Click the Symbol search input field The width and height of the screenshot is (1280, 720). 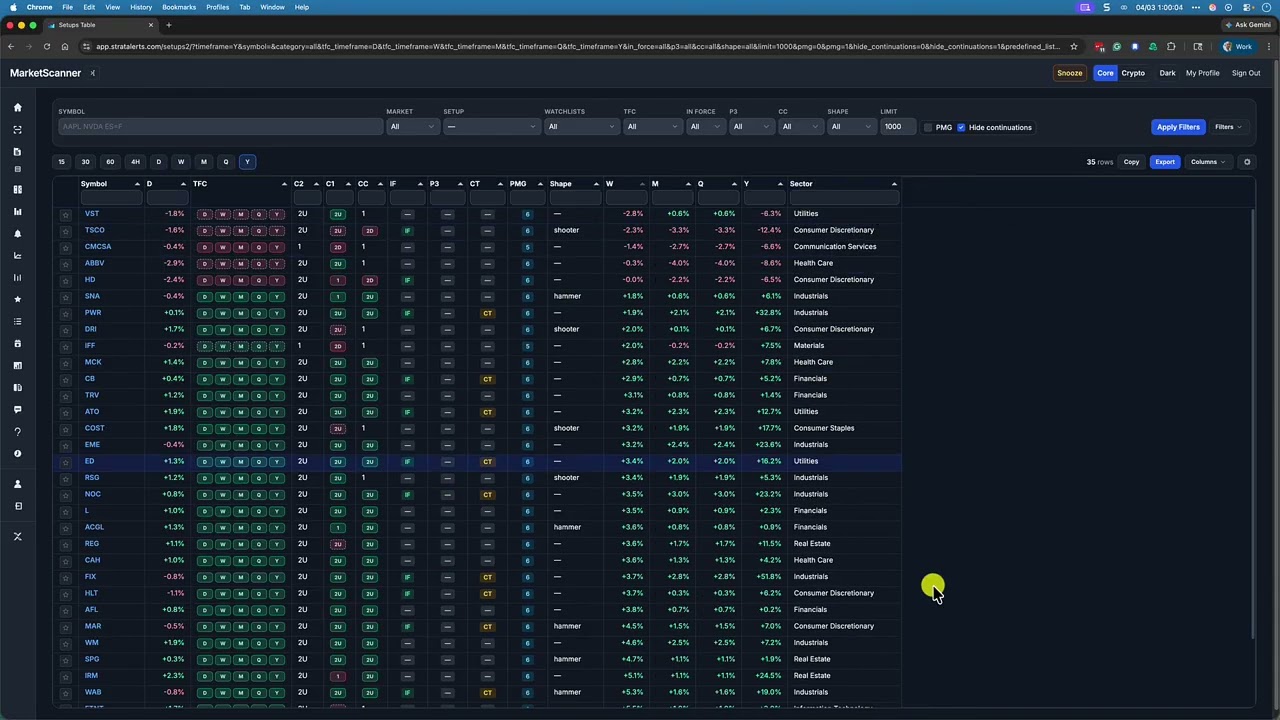click(220, 127)
